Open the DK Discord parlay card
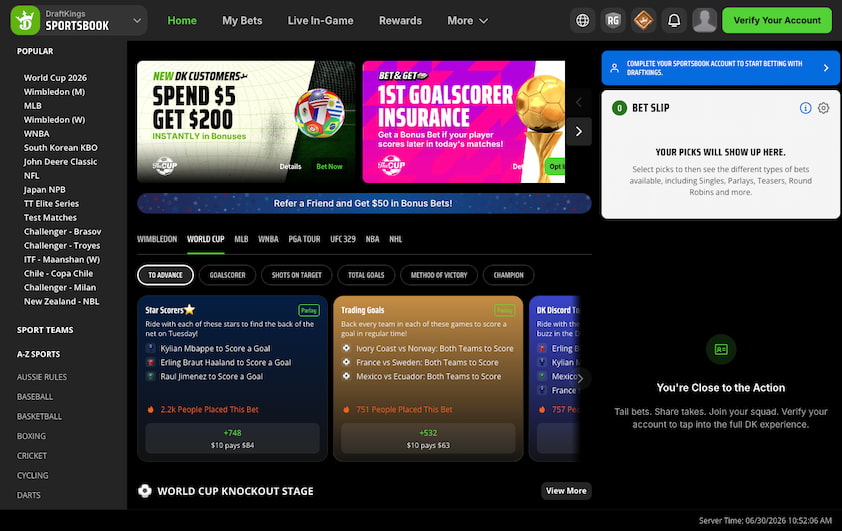The width and height of the screenshot is (842, 531). click(x=555, y=379)
